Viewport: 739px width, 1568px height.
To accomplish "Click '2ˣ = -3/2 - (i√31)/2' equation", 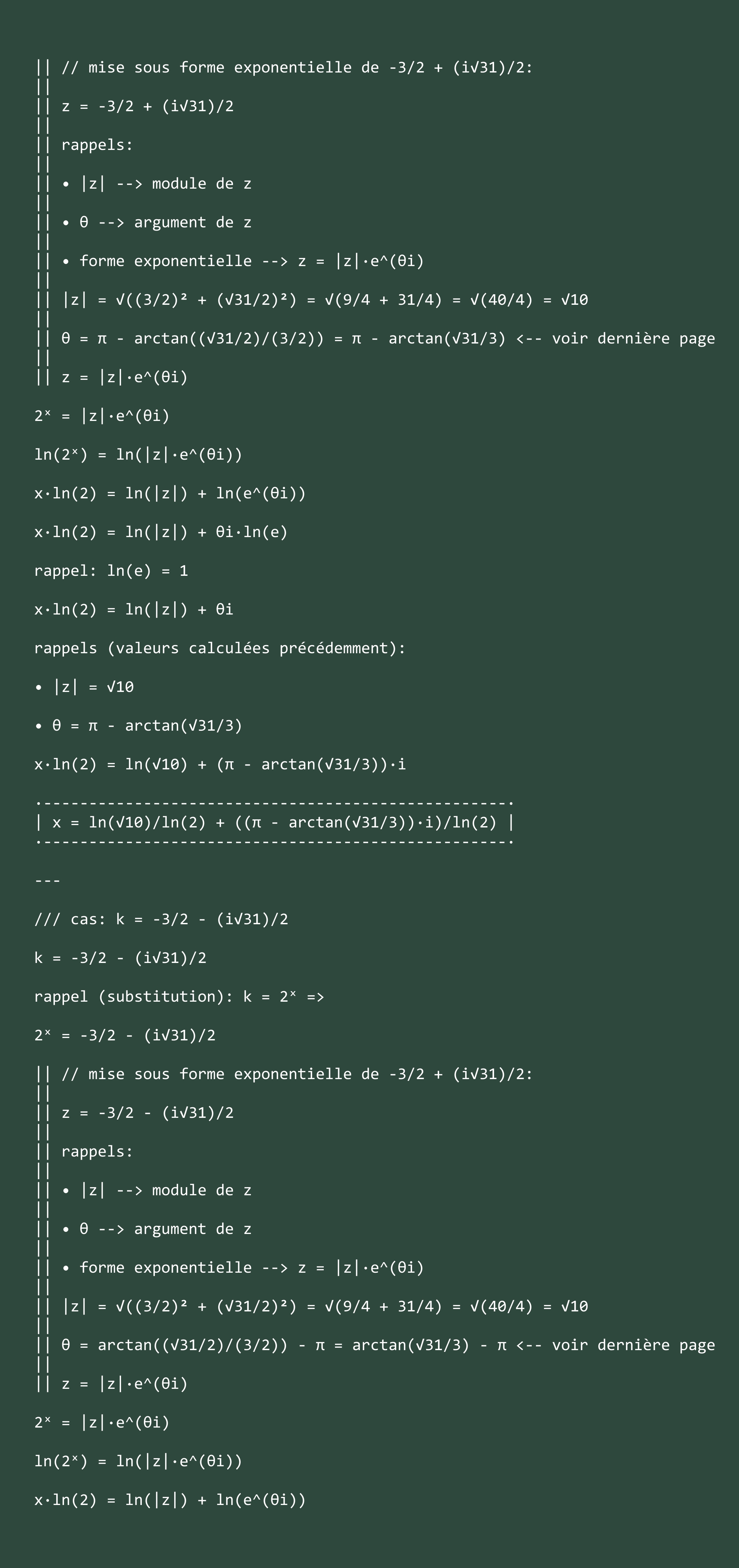I will (125, 1035).
